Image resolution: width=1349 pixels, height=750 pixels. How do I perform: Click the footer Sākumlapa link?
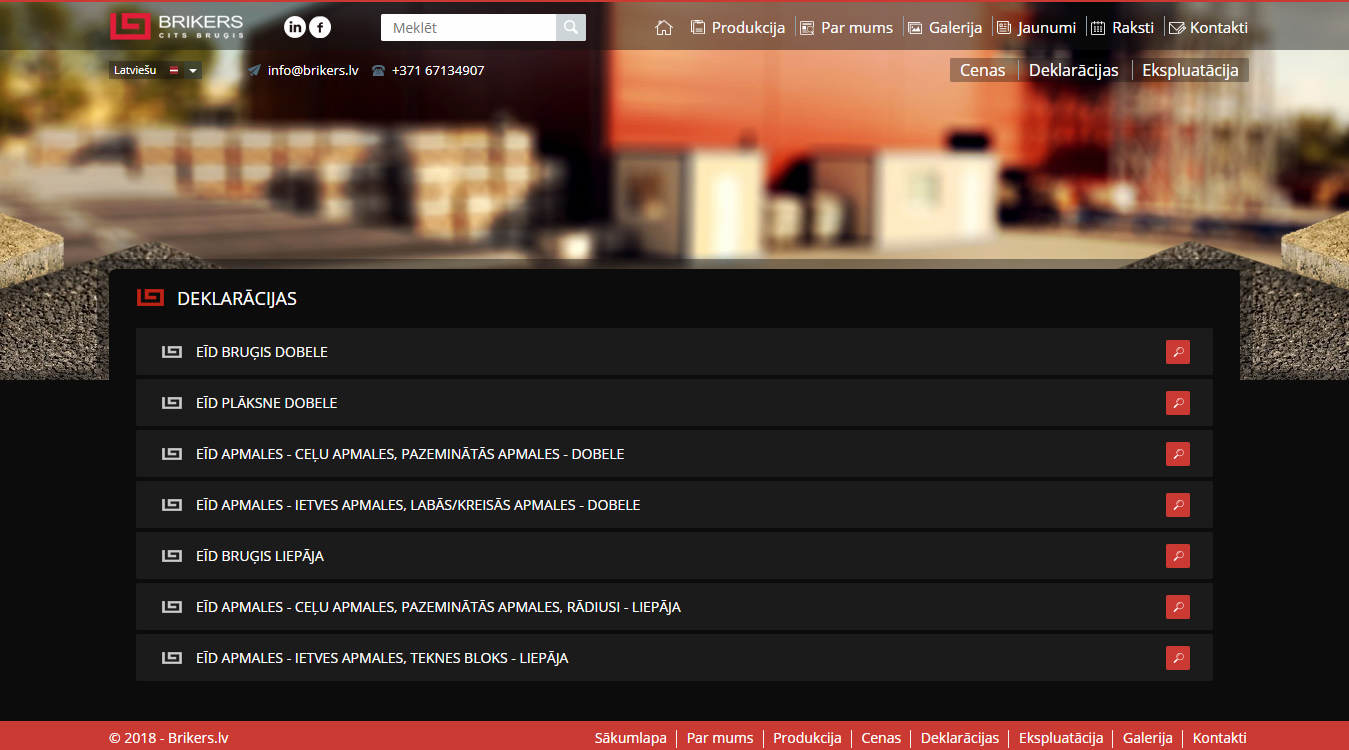click(x=630, y=738)
